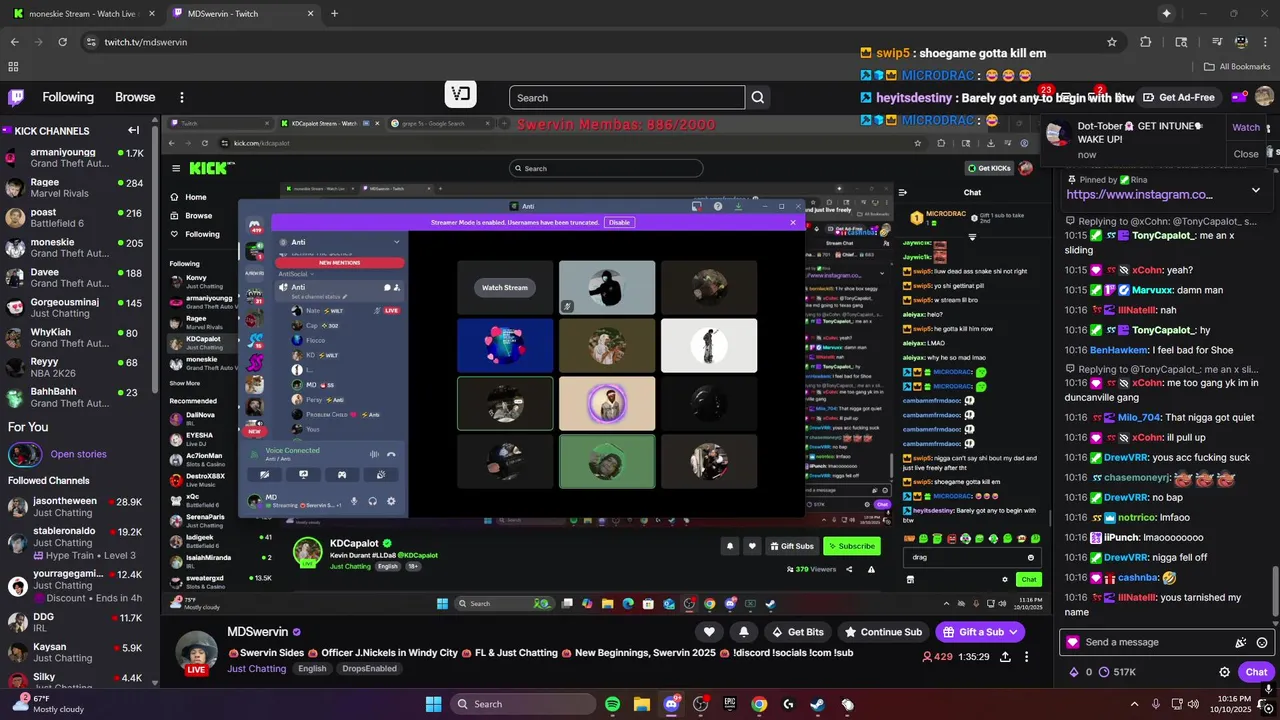Viewport: 1280px width, 720px height.
Task: Open the Chrome extensions puzzle icon
Action: [1146, 42]
